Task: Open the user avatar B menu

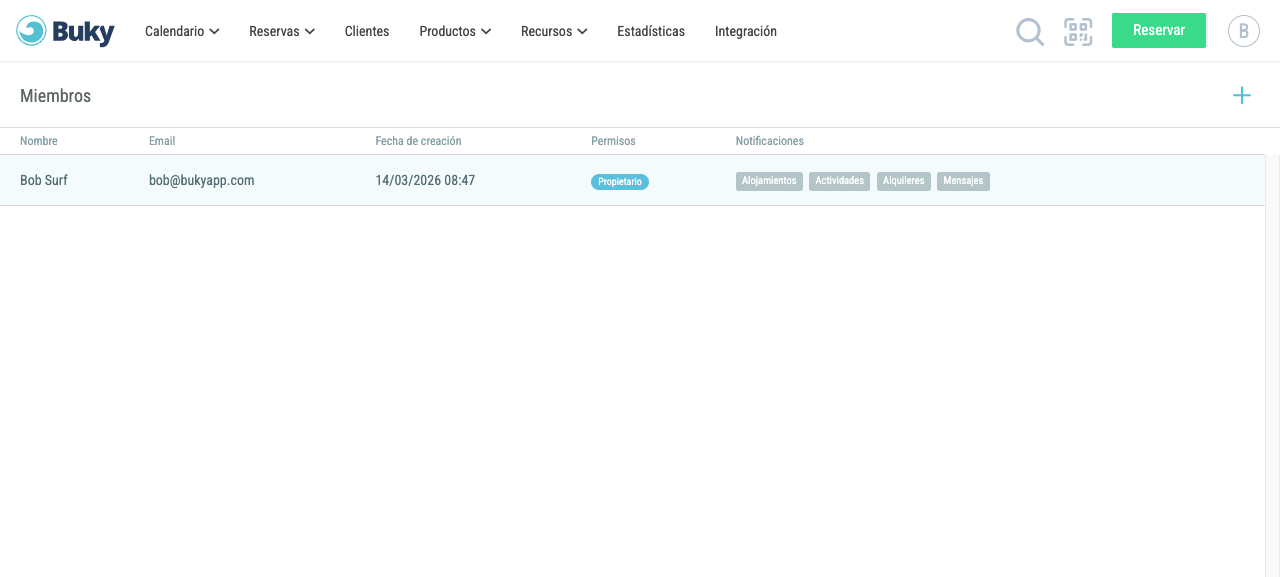Action: click(1244, 31)
